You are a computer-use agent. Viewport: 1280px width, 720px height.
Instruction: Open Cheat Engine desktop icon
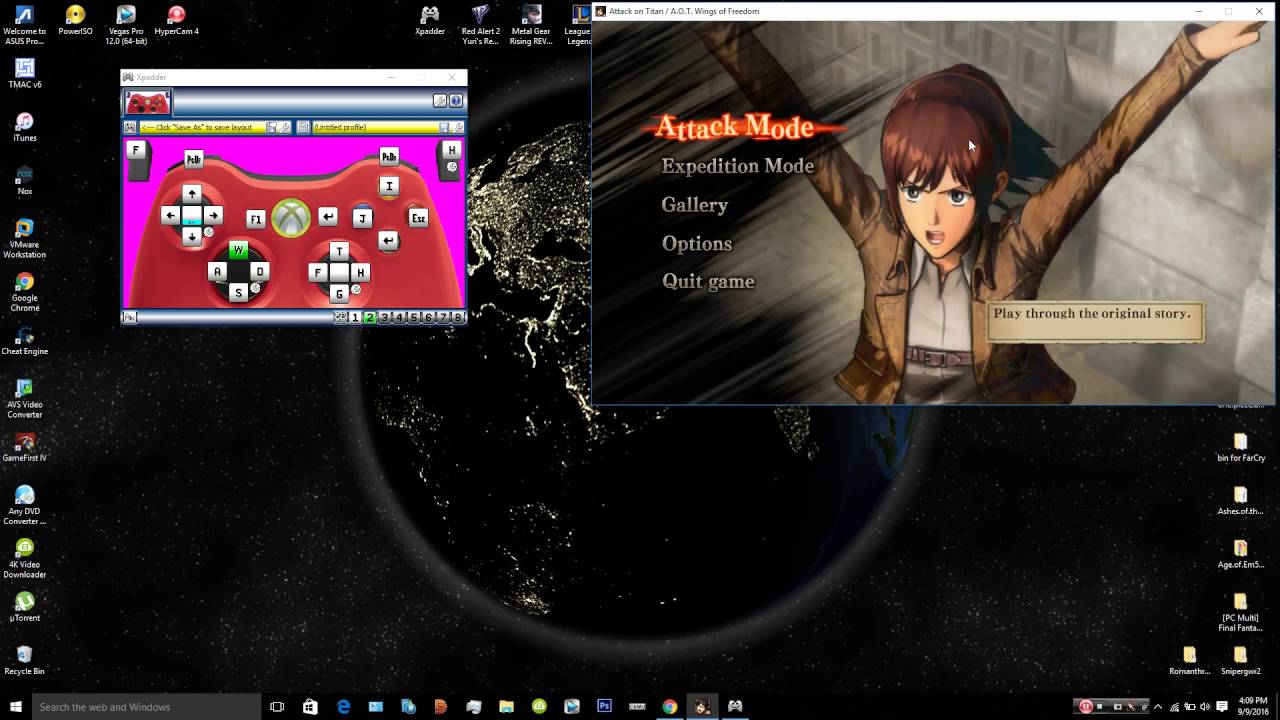point(24,340)
